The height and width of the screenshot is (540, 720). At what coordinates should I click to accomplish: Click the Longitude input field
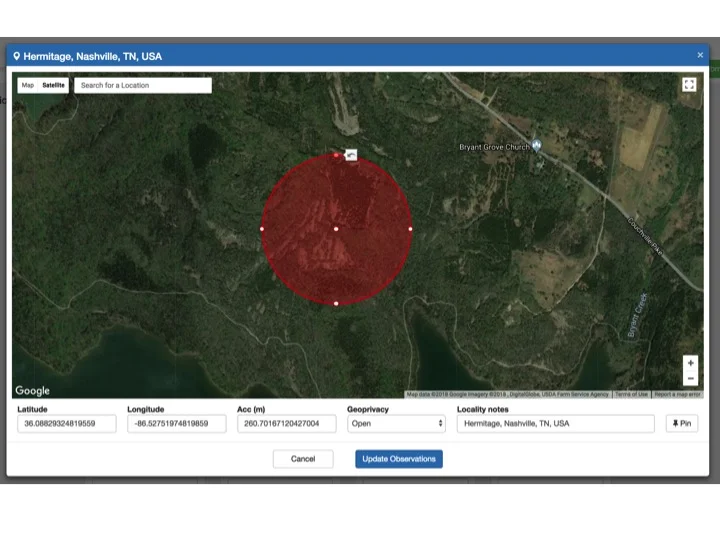[176, 423]
